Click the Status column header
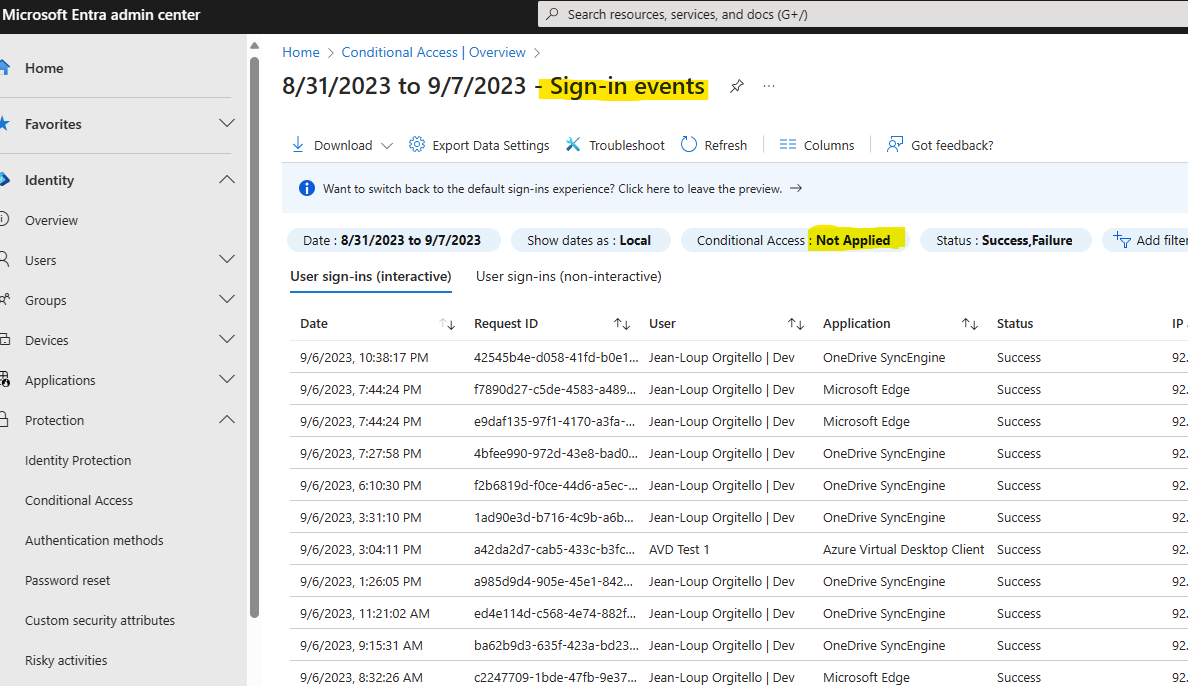1188x686 pixels. (x=1015, y=324)
